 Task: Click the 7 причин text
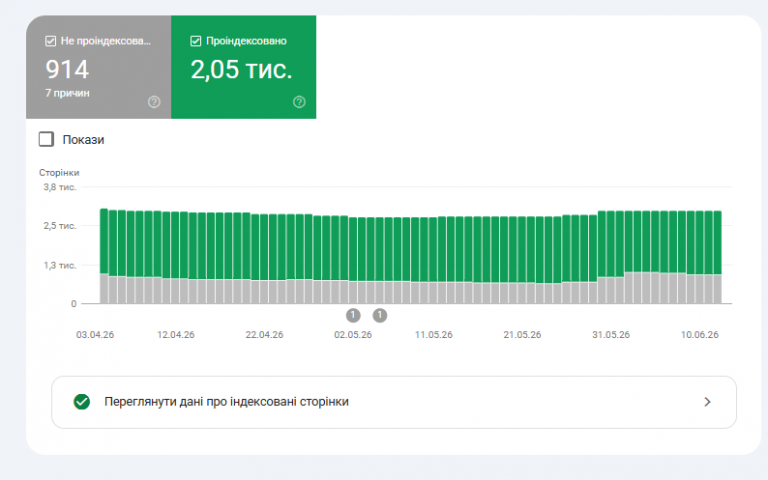tap(68, 93)
